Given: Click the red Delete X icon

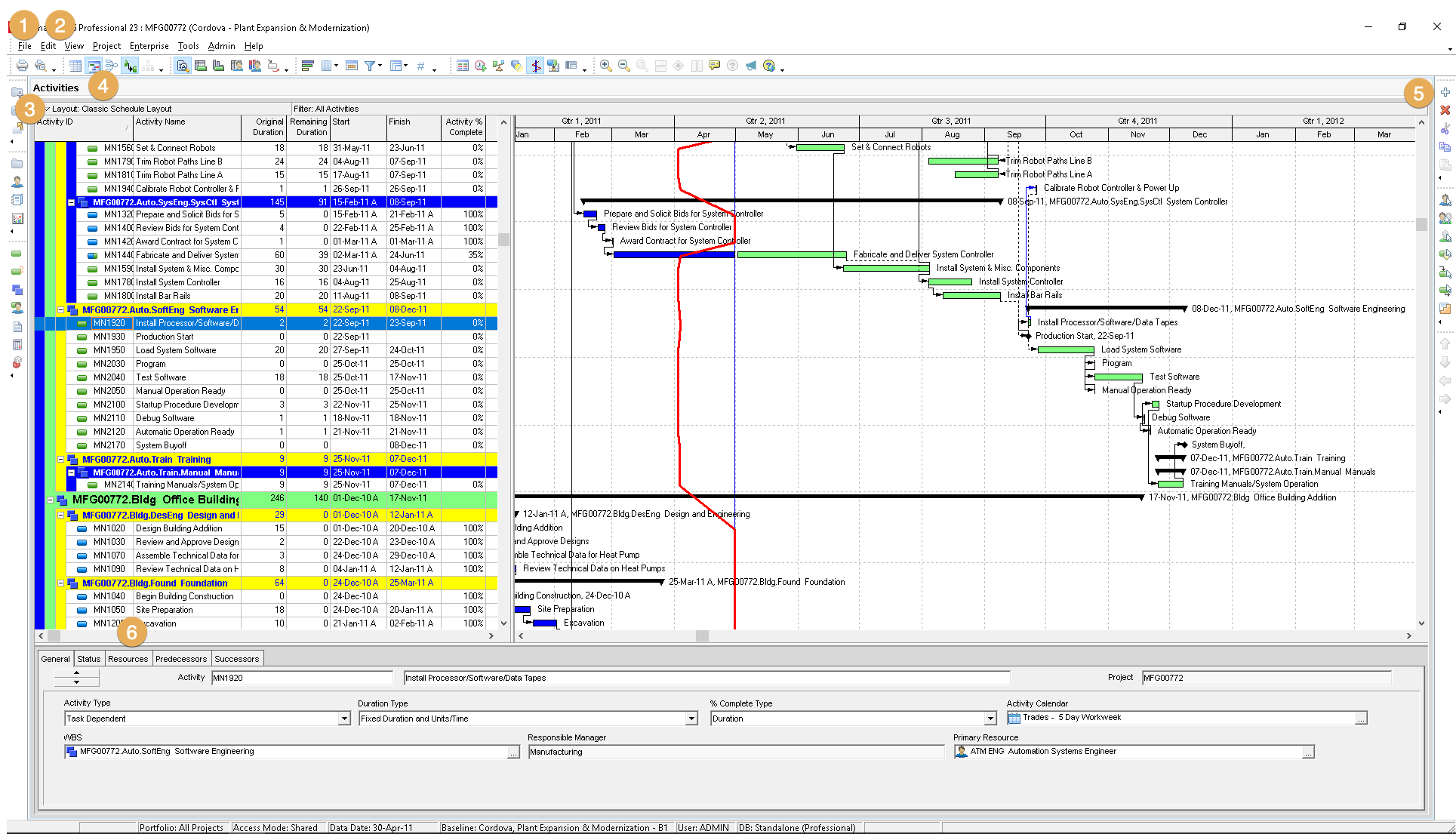Looking at the screenshot, I should pyautogui.click(x=1445, y=110).
